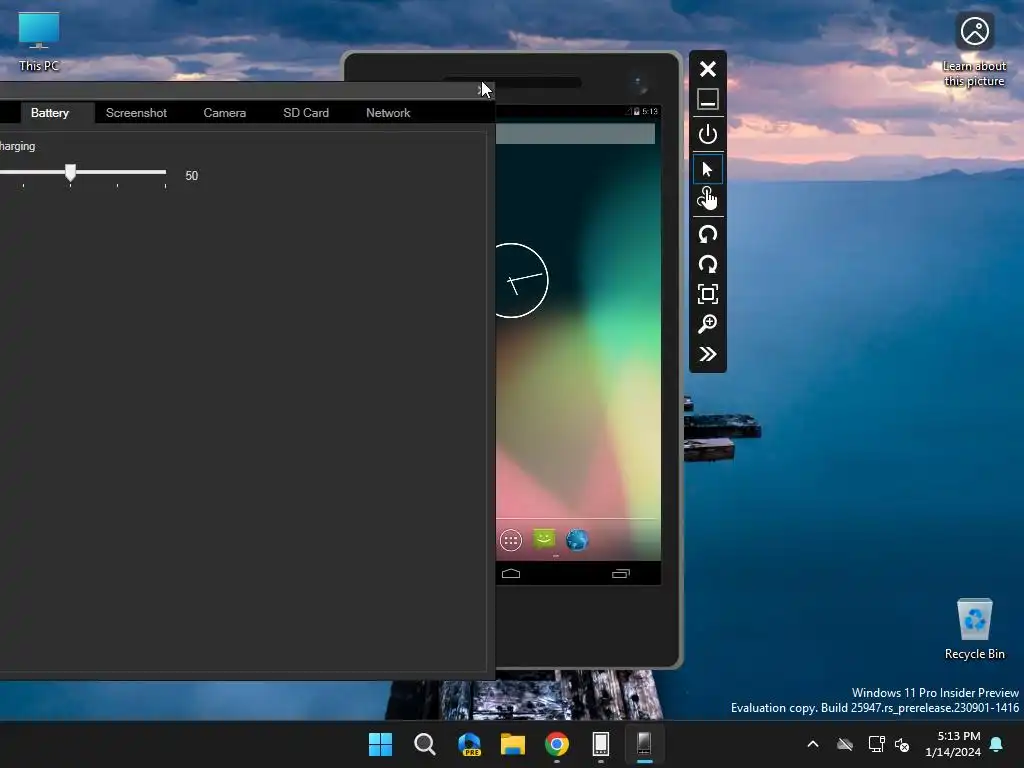
Task: Open the Network tab
Action: coord(388,113)
